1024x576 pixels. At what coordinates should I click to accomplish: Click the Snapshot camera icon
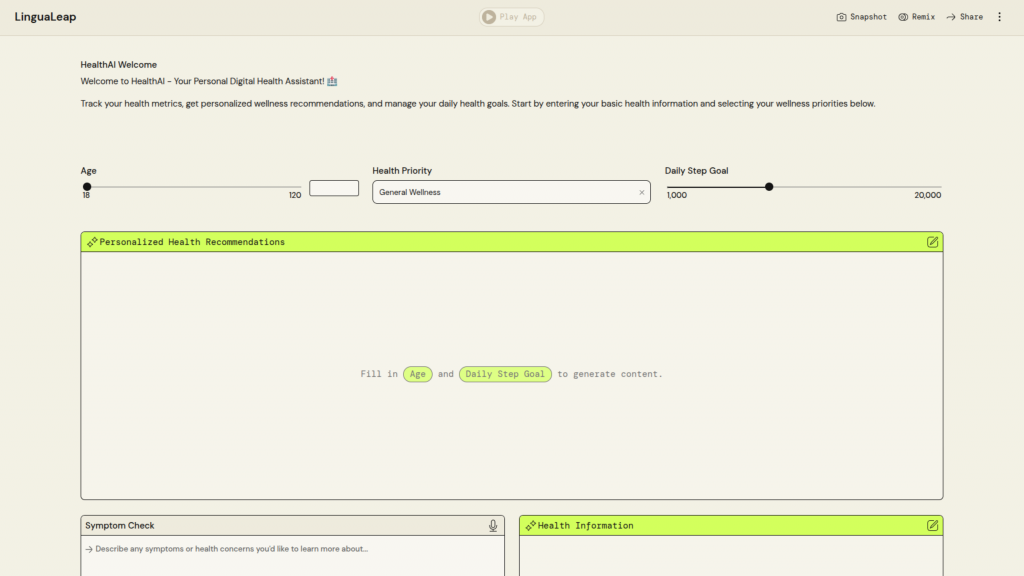coord(842,17)
